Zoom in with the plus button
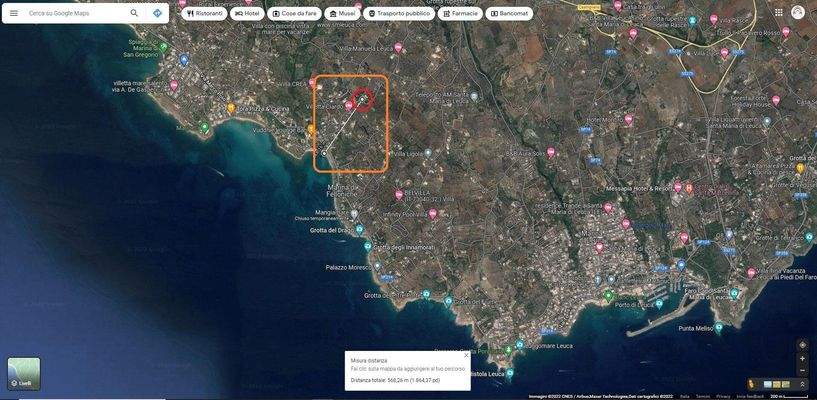 coord(802,358)
